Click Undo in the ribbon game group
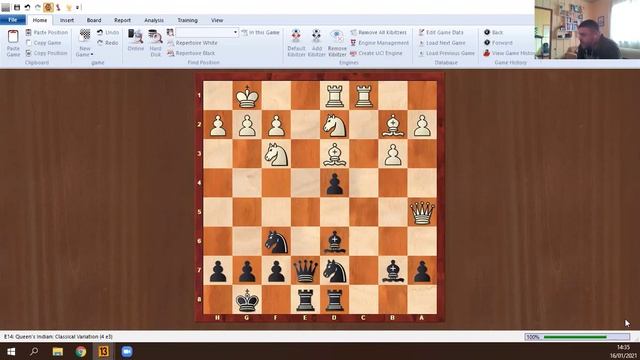 108,32
